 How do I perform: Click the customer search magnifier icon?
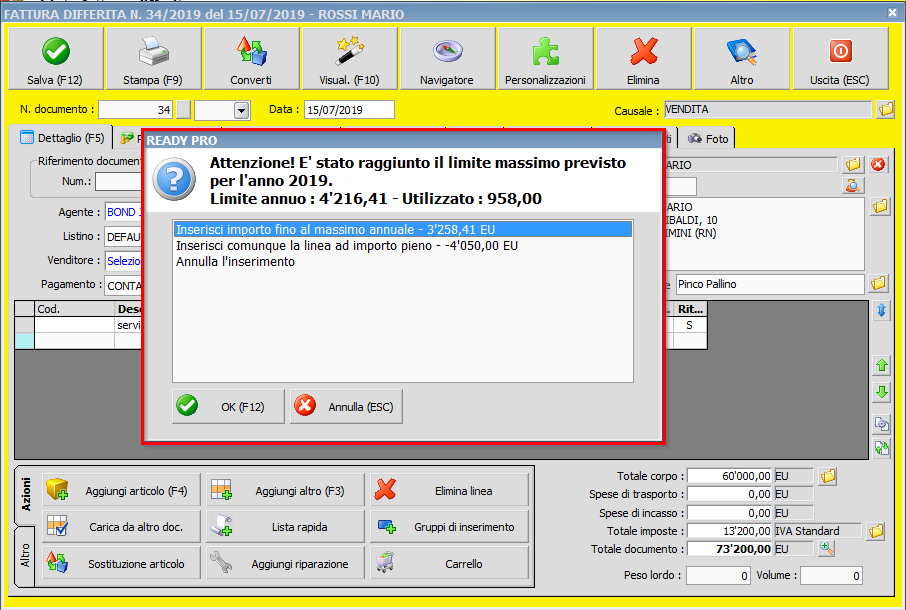click(x=853, y=185)
